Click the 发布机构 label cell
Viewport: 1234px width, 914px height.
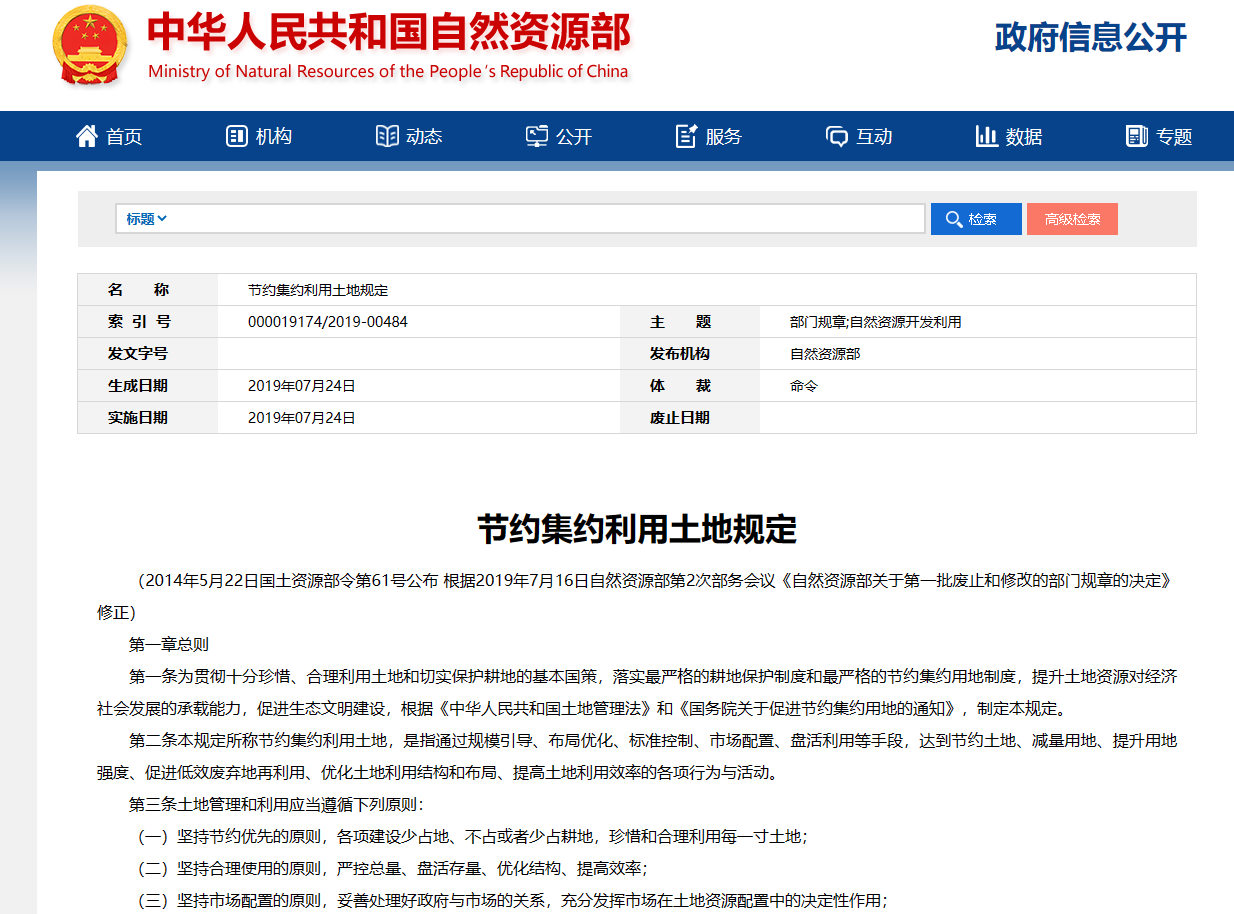coord(690,354)
